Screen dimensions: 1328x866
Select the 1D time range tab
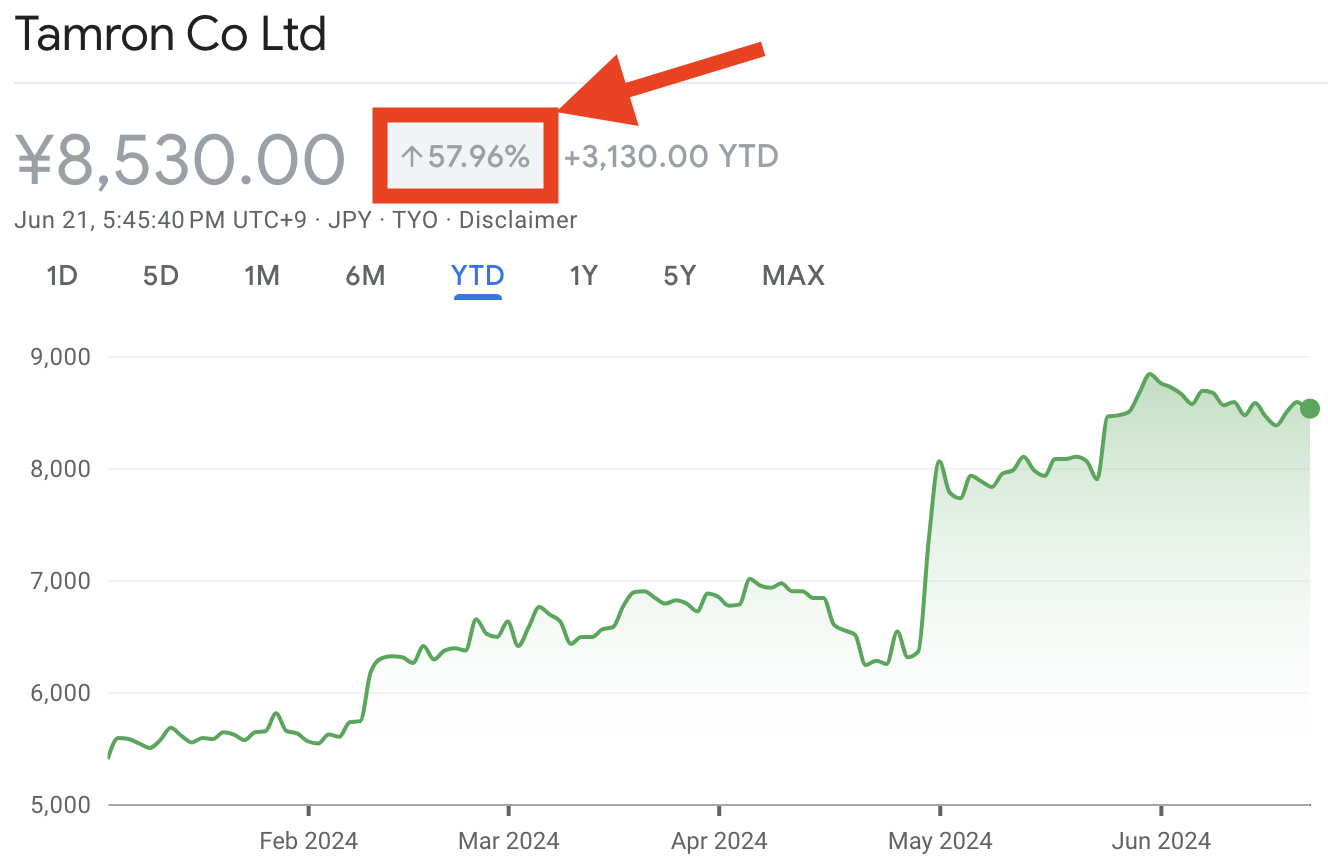click(x=62, y=276)
